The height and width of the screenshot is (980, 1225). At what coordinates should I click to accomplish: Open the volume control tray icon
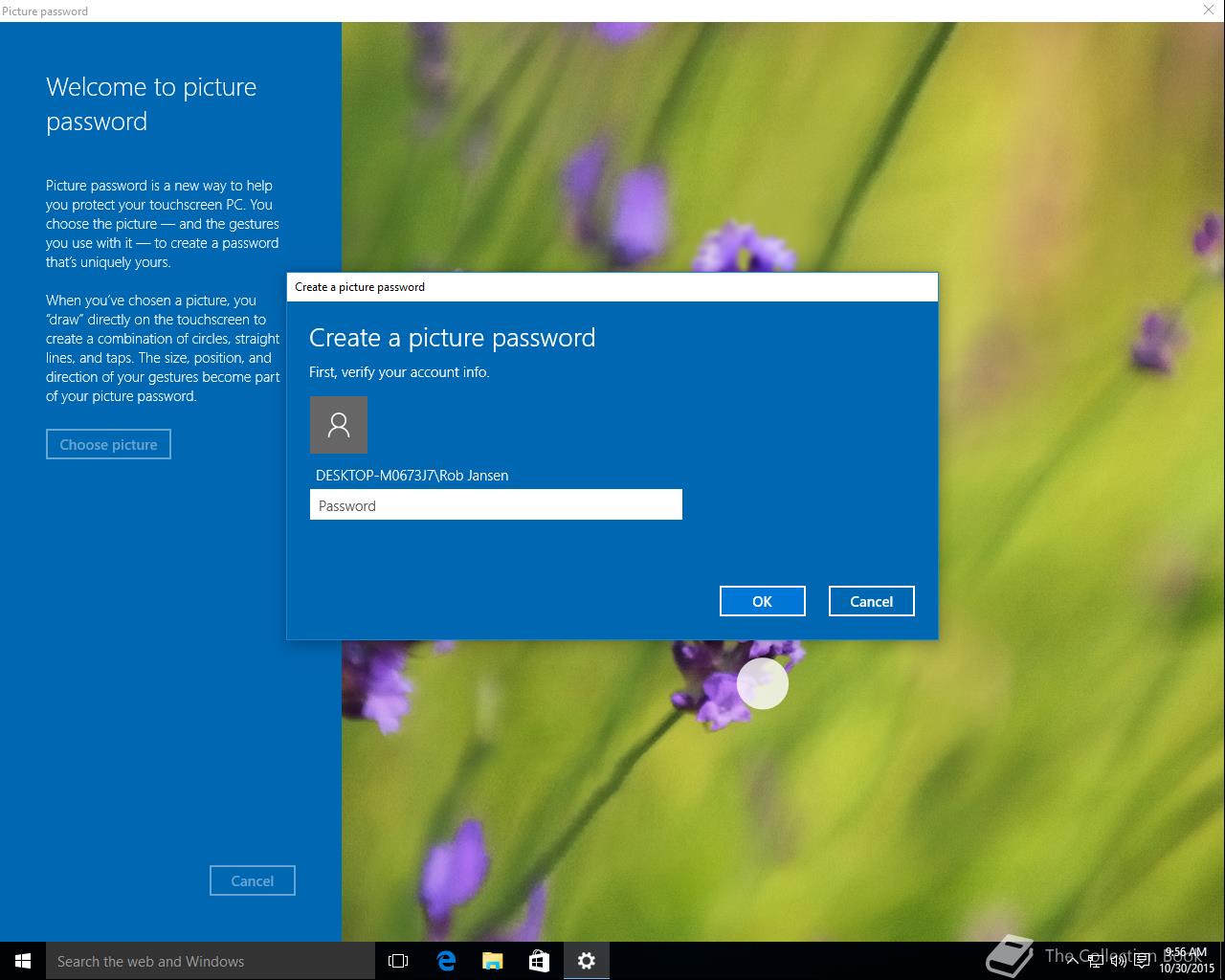[x=1119, y=961]
